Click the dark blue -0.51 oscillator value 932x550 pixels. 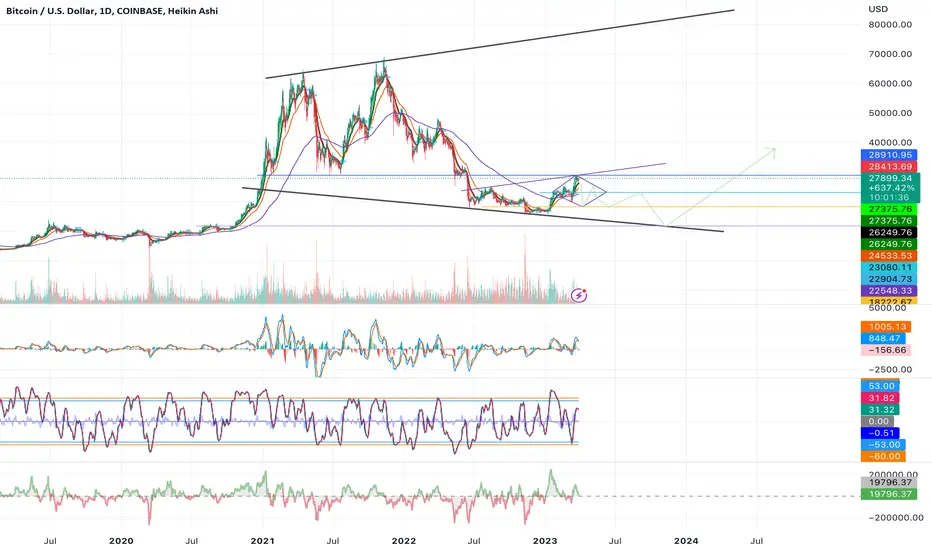coord(880,433)
